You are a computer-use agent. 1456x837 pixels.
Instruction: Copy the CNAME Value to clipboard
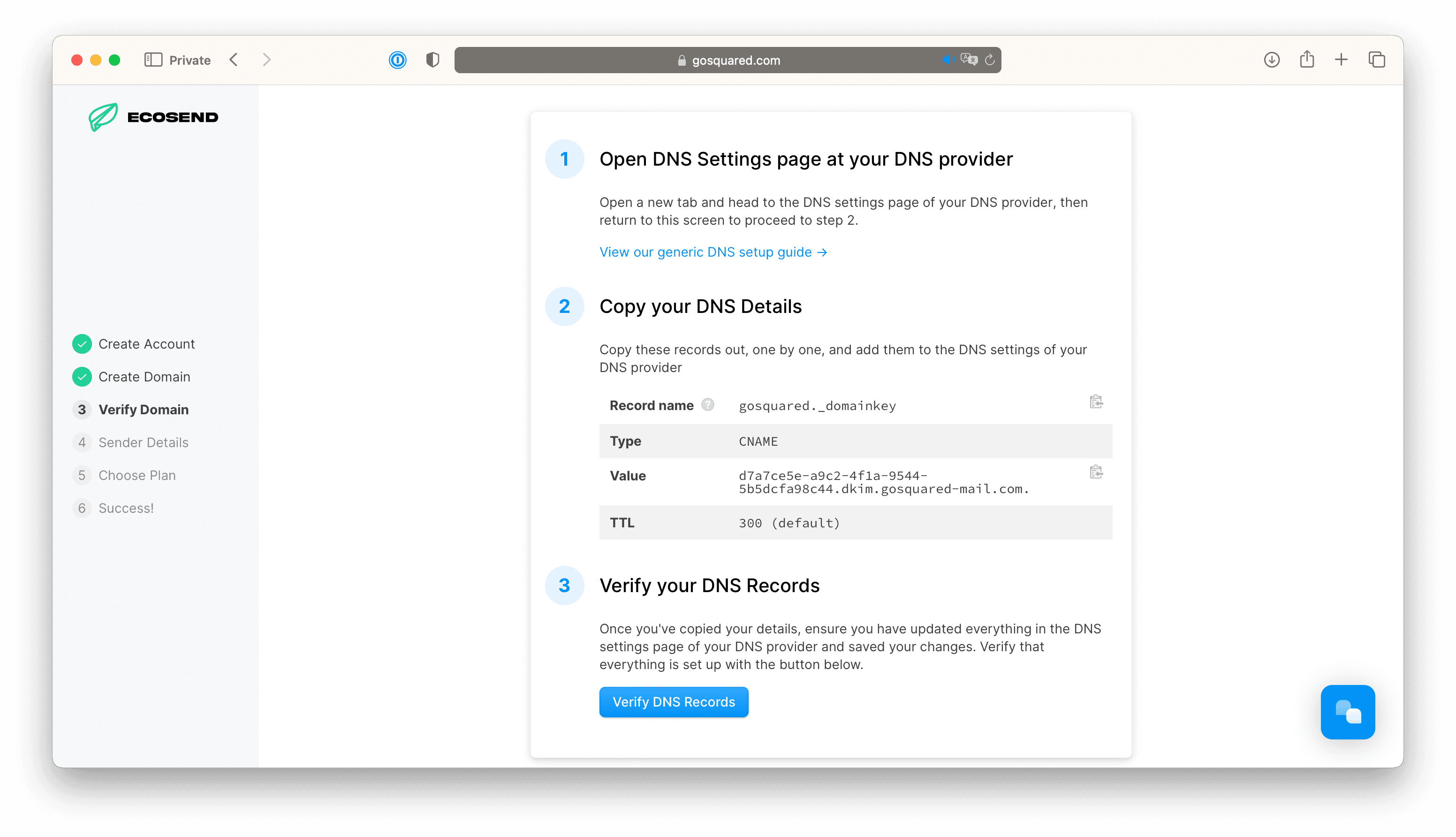1096,472
